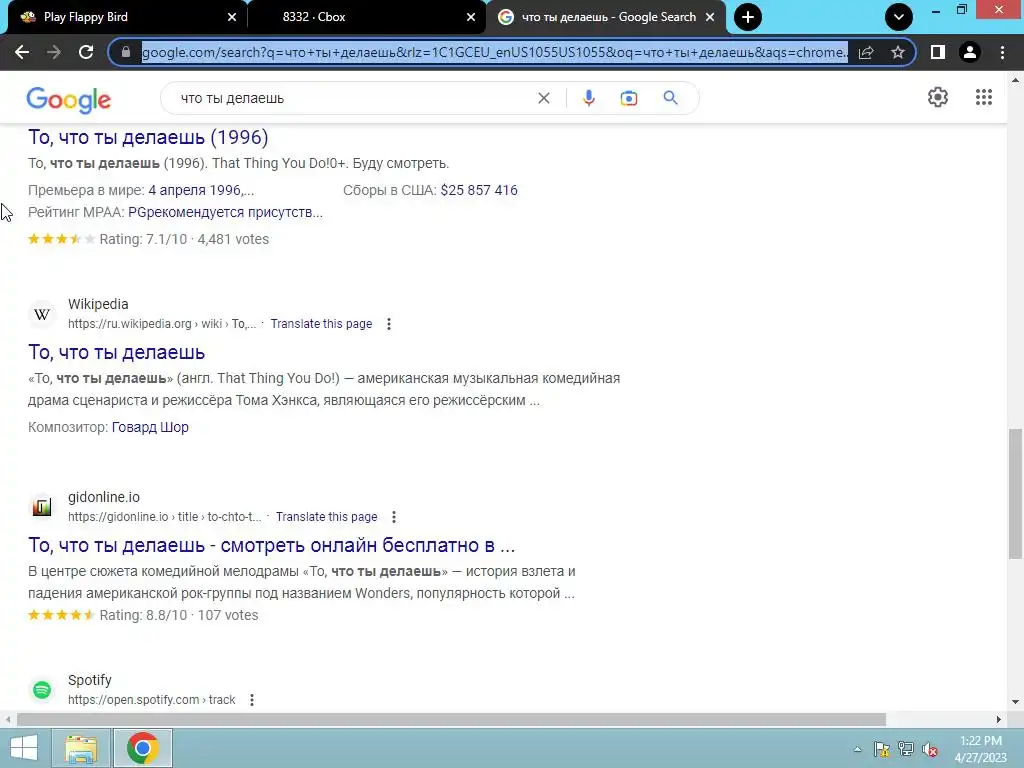Click in the Google search box
1024x768 pixels.
coord(353,98)
